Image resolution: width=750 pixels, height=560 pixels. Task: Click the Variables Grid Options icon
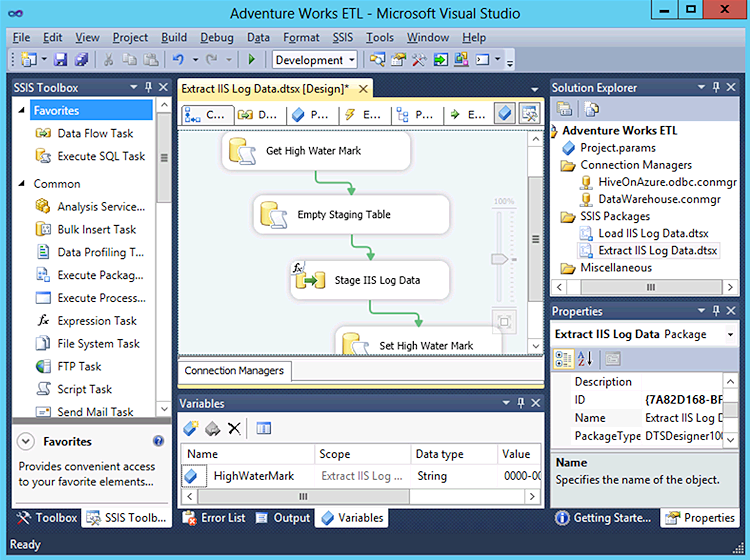(x=264, y=428)
